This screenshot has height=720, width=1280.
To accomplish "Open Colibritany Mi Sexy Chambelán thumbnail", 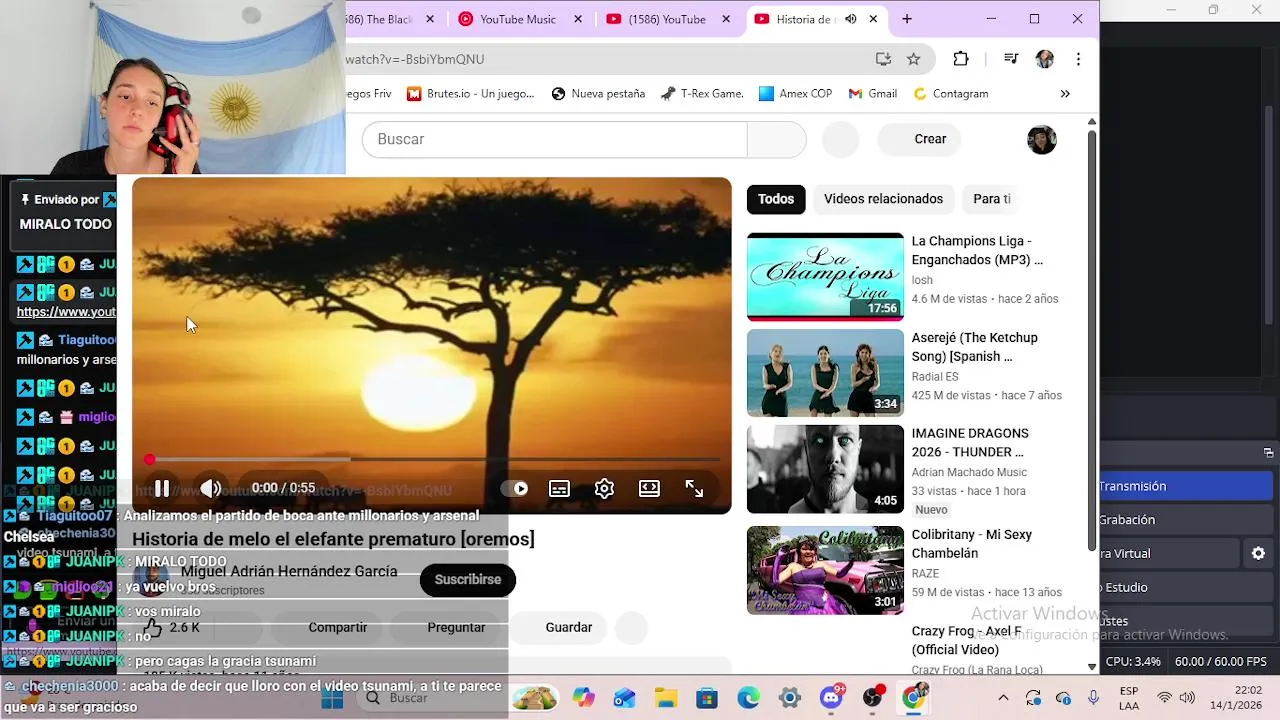I will 825,570.
